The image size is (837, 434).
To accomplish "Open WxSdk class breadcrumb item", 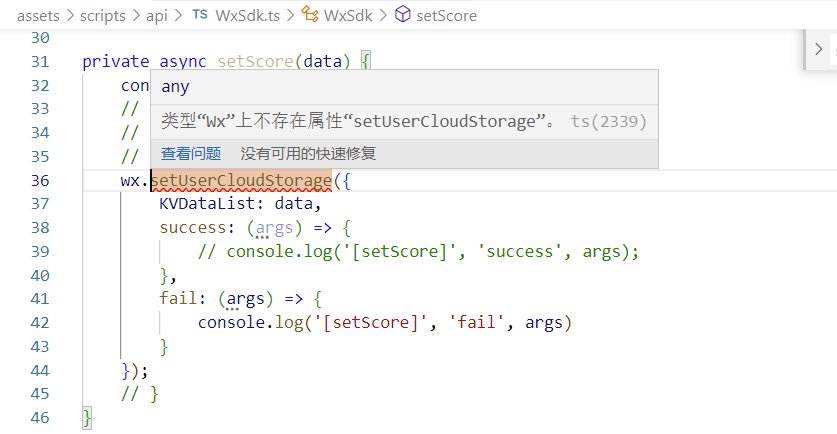I will 348,15.
